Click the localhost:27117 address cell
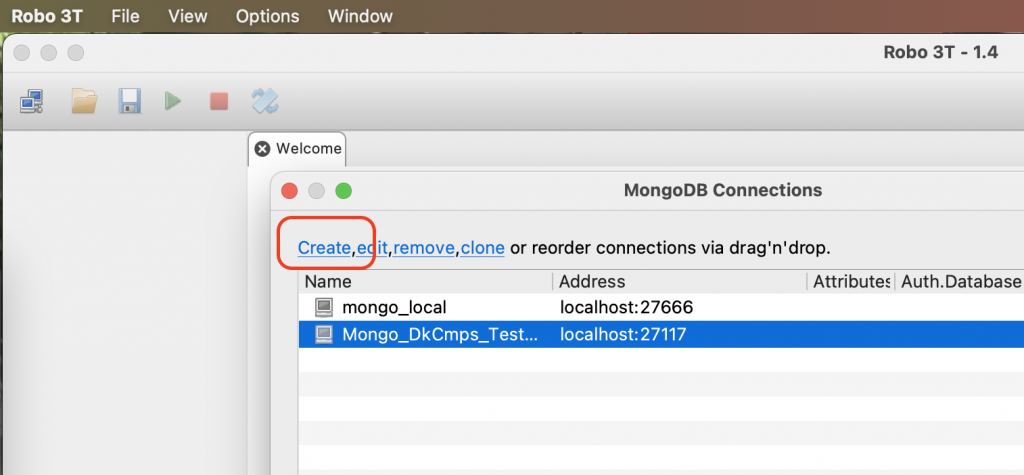 (x=623, y=335)
